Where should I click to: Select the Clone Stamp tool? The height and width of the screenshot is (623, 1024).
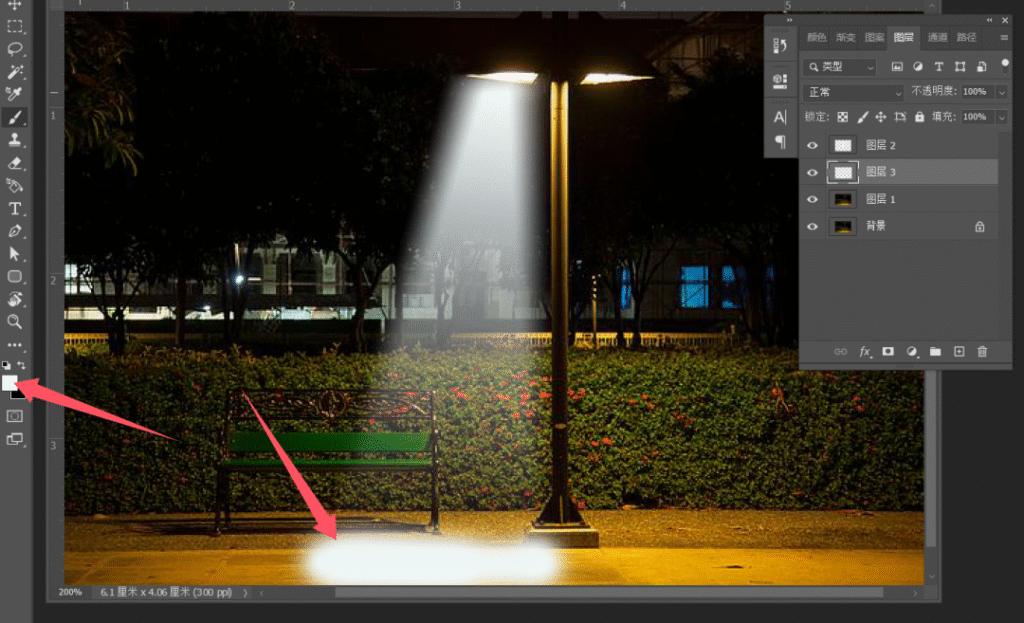(14, 140)
